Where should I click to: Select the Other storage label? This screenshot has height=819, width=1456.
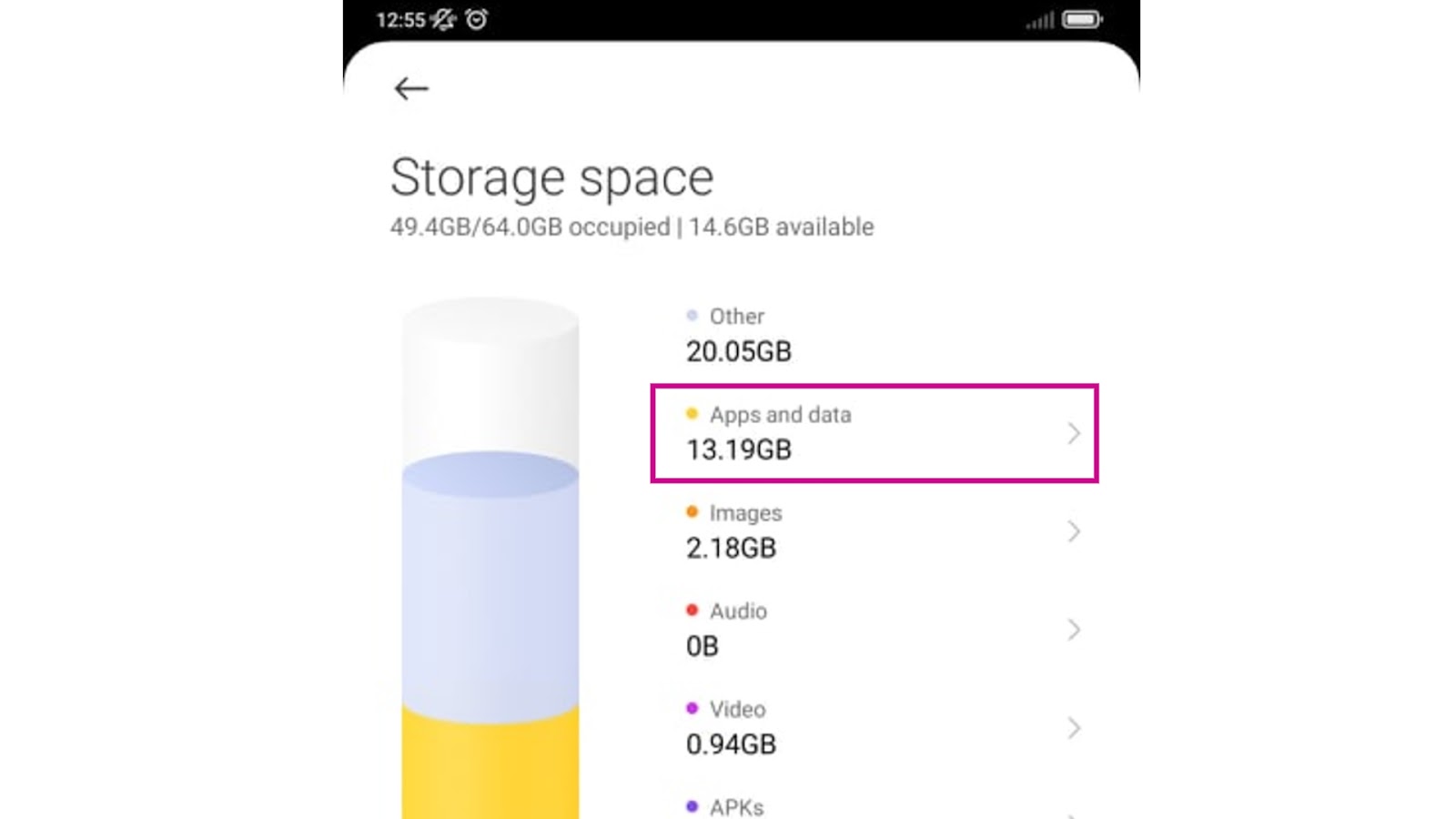736,317
